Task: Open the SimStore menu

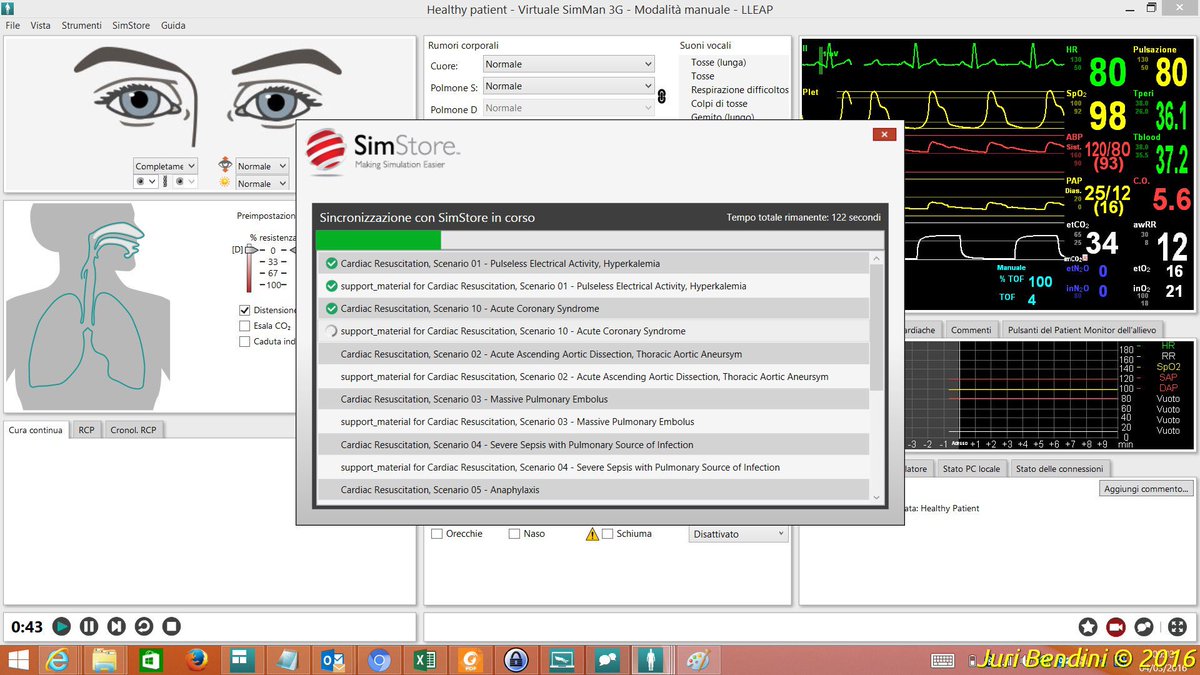Action: (x=131, y=25)
